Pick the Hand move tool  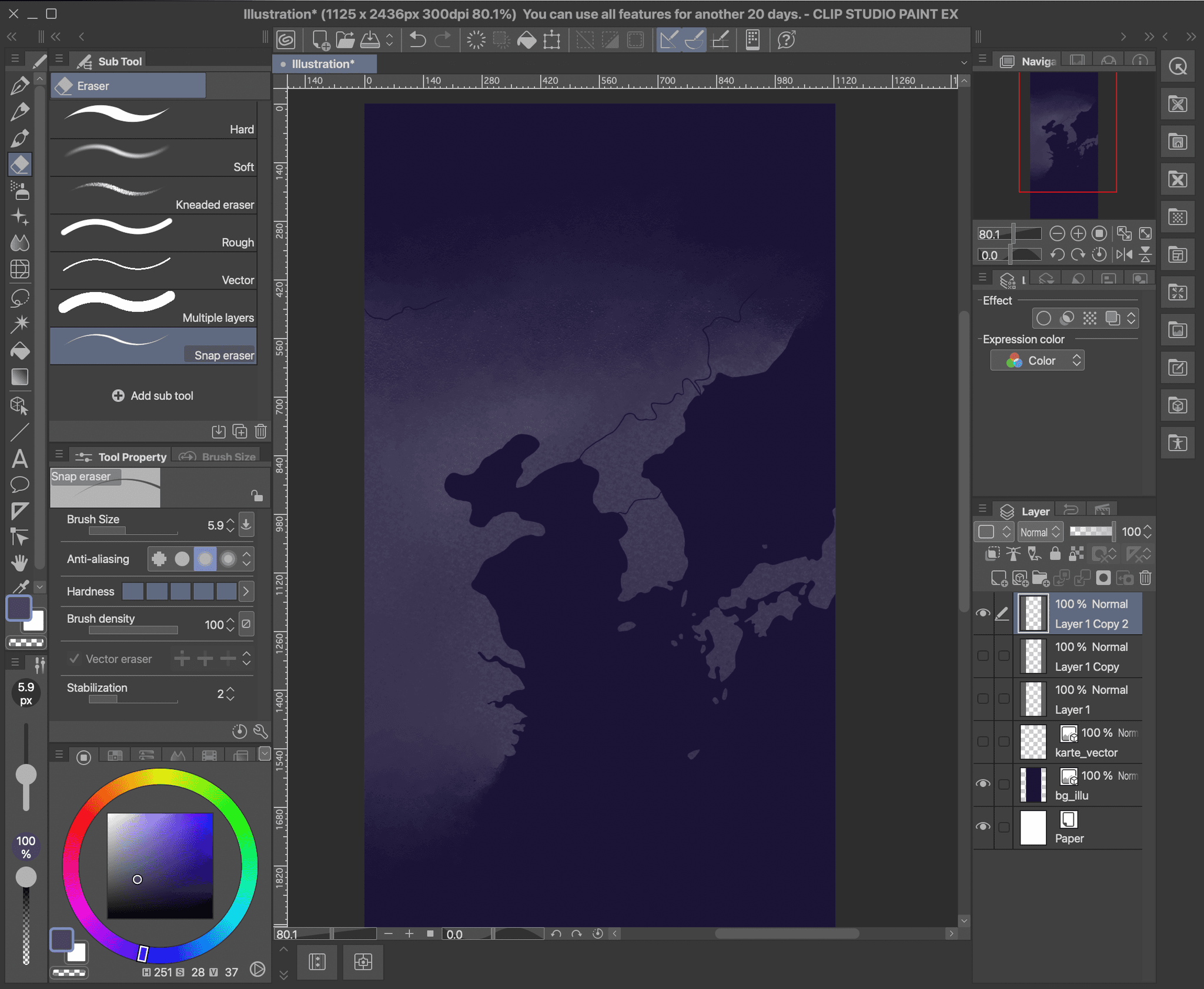click(19, 562)
